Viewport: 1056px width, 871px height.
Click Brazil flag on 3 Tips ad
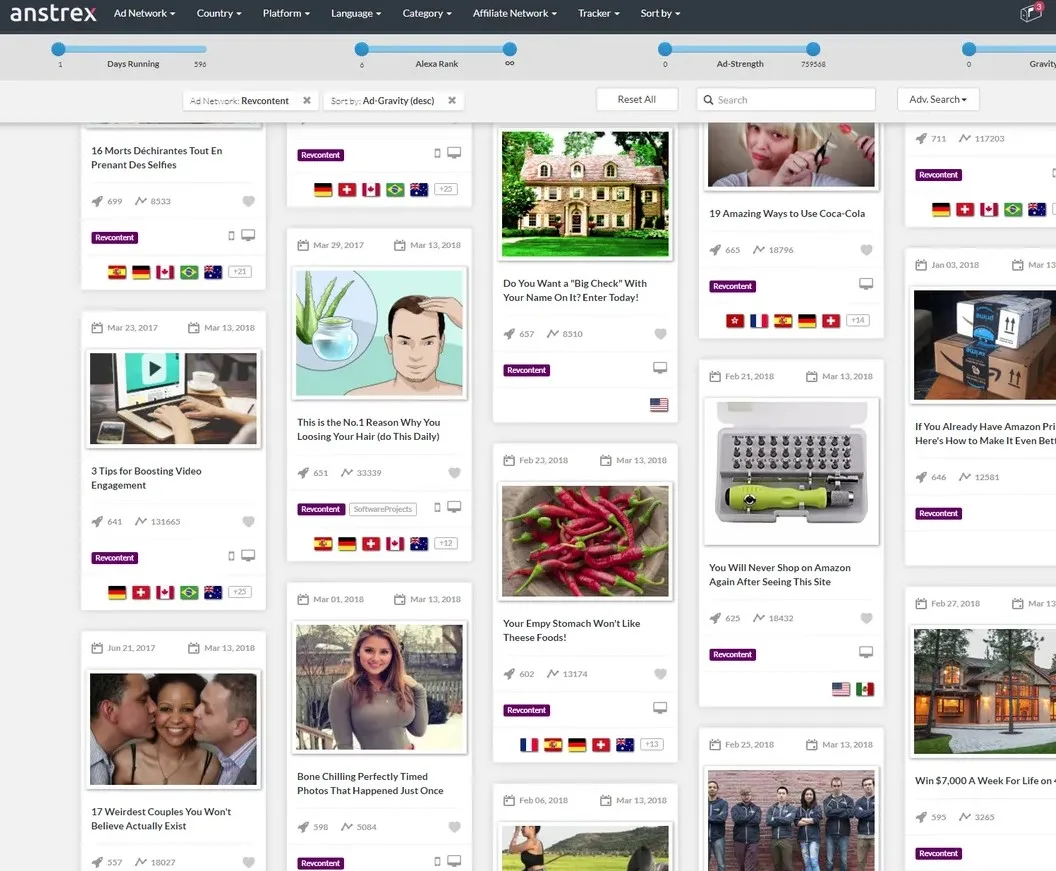pos(189,592)
